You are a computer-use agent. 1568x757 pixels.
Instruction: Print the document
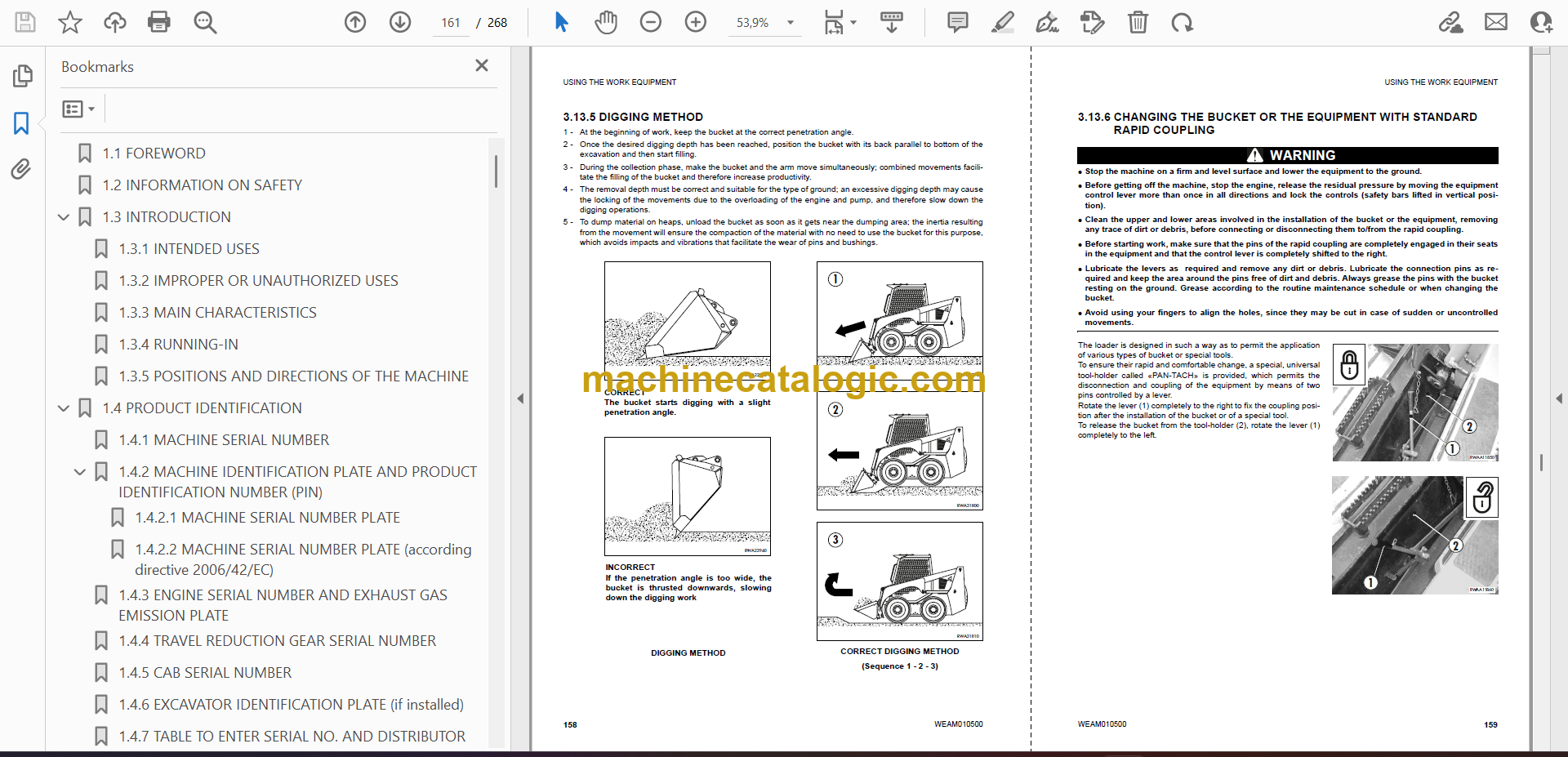coord(159,22)
